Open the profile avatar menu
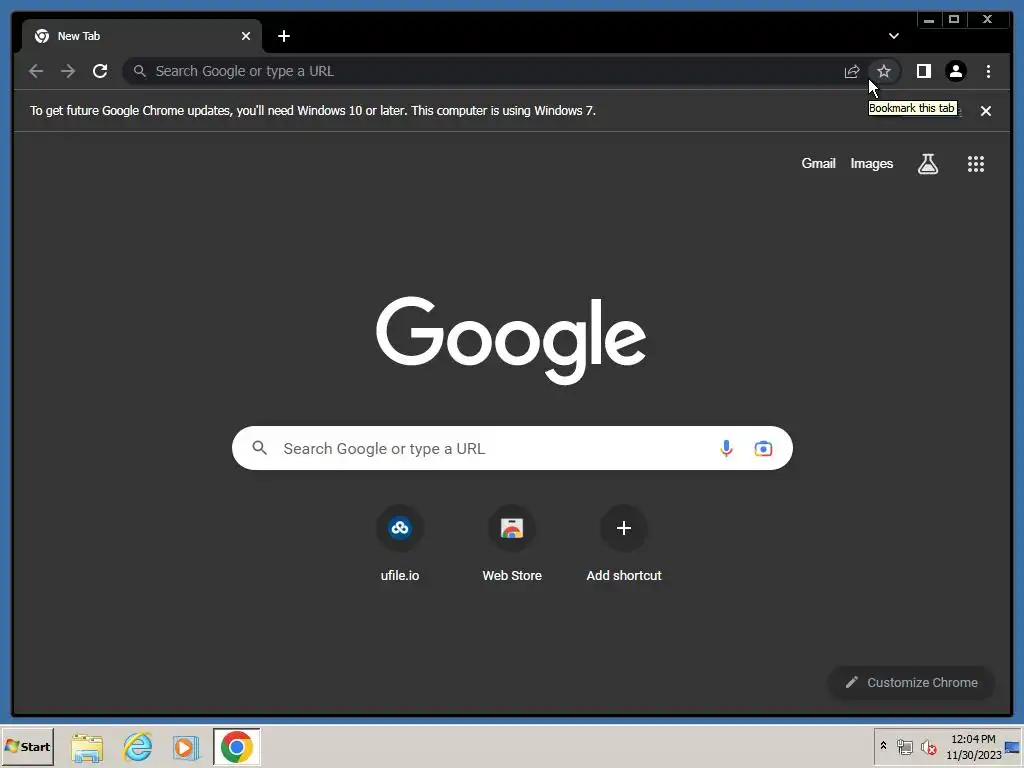 pyautogui.click(x=956, y=71)
